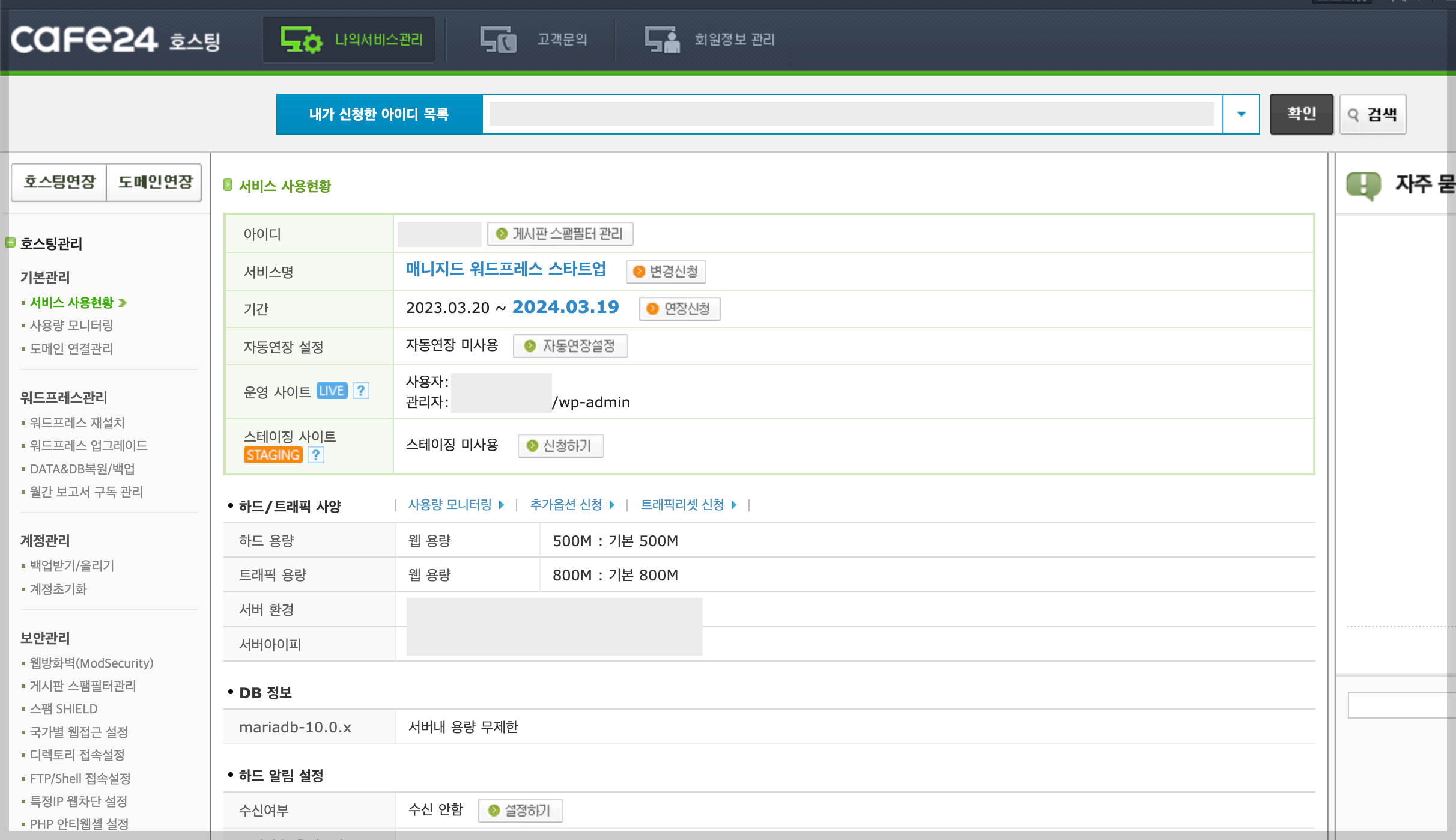Click the 회원정보 관리 person icon
Screen dimensions: 1456x840
pos(662,40)
